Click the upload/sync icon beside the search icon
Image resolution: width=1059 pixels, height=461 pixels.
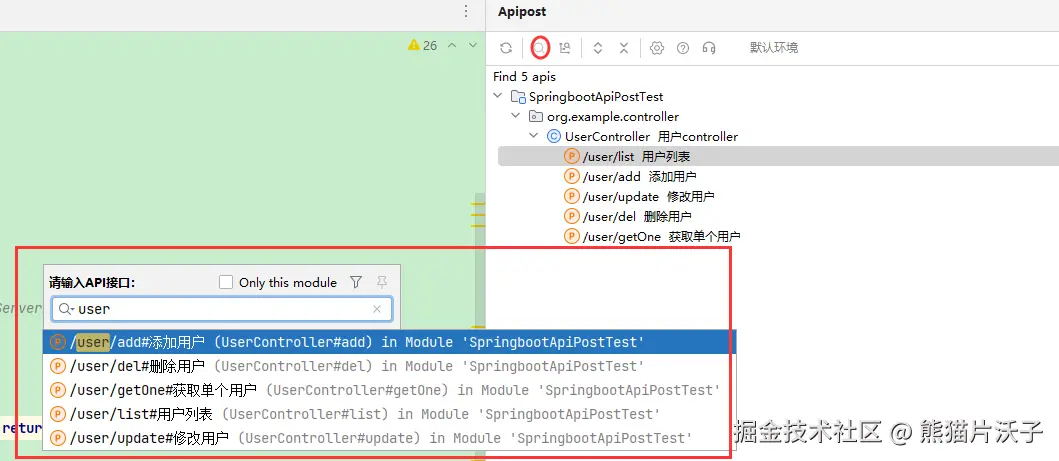tap(565, 48)
